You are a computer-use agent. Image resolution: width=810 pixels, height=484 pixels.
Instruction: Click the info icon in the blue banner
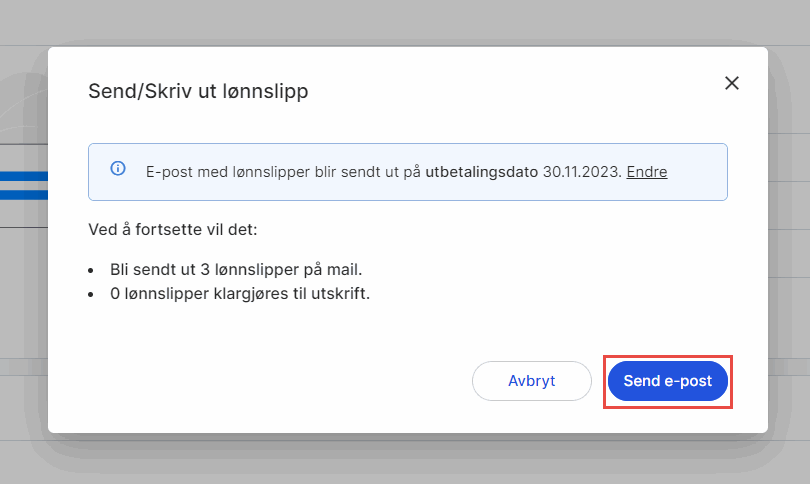click(x=118, y=168)
